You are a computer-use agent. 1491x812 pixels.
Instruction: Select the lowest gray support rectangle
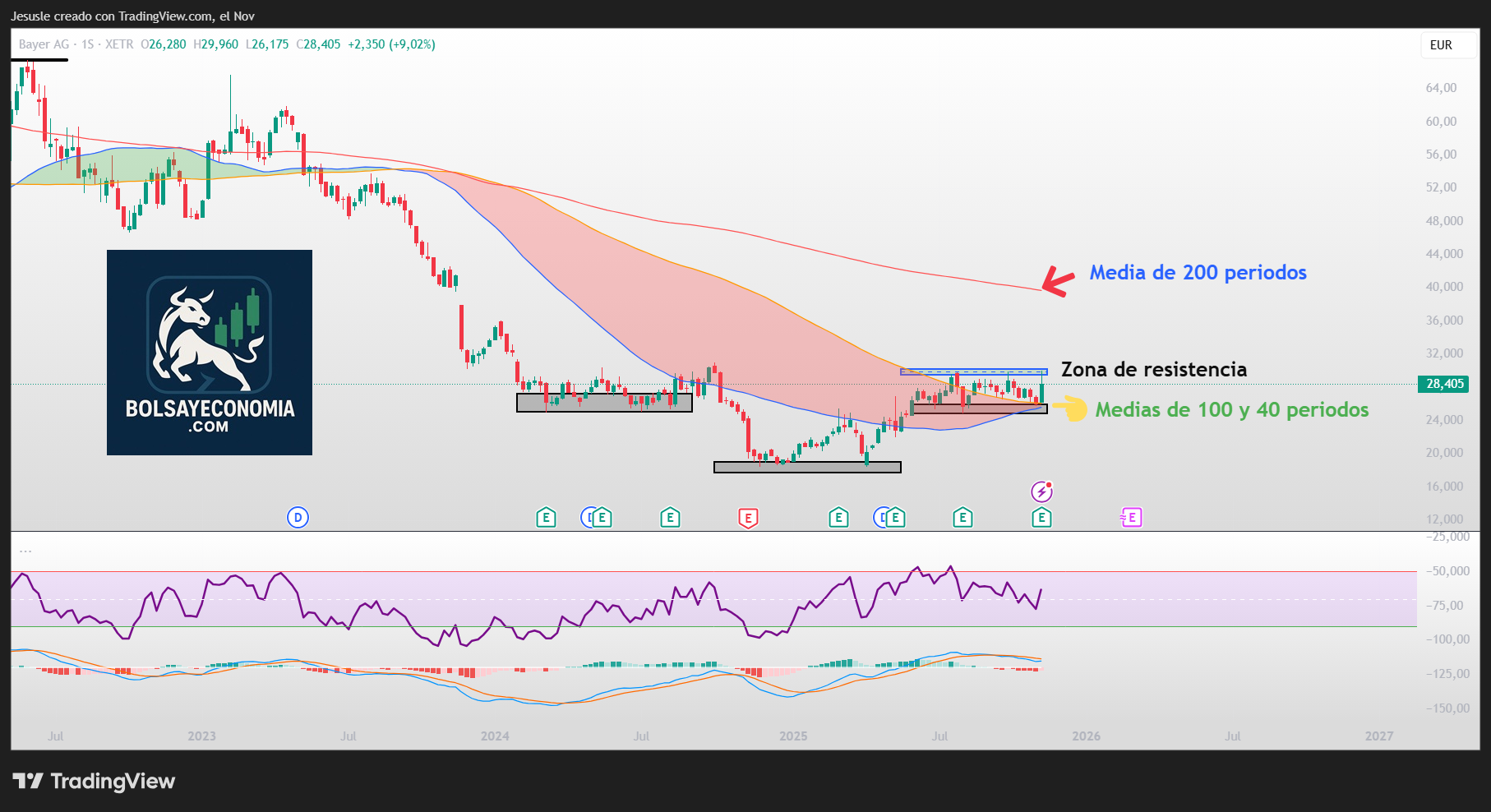pos(807,468)
